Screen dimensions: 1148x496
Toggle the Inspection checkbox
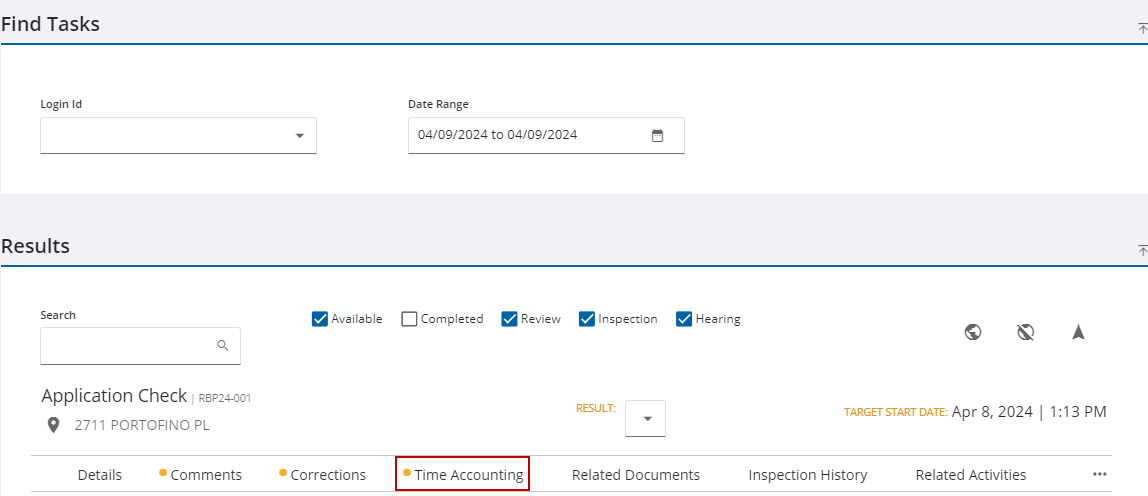587,319
